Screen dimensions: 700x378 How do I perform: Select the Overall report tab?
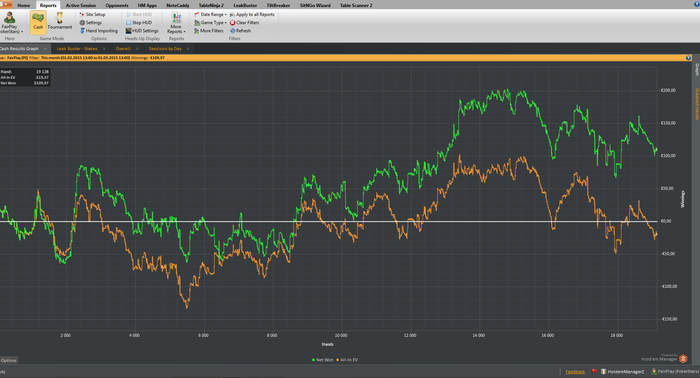click(x=123, y=49)
